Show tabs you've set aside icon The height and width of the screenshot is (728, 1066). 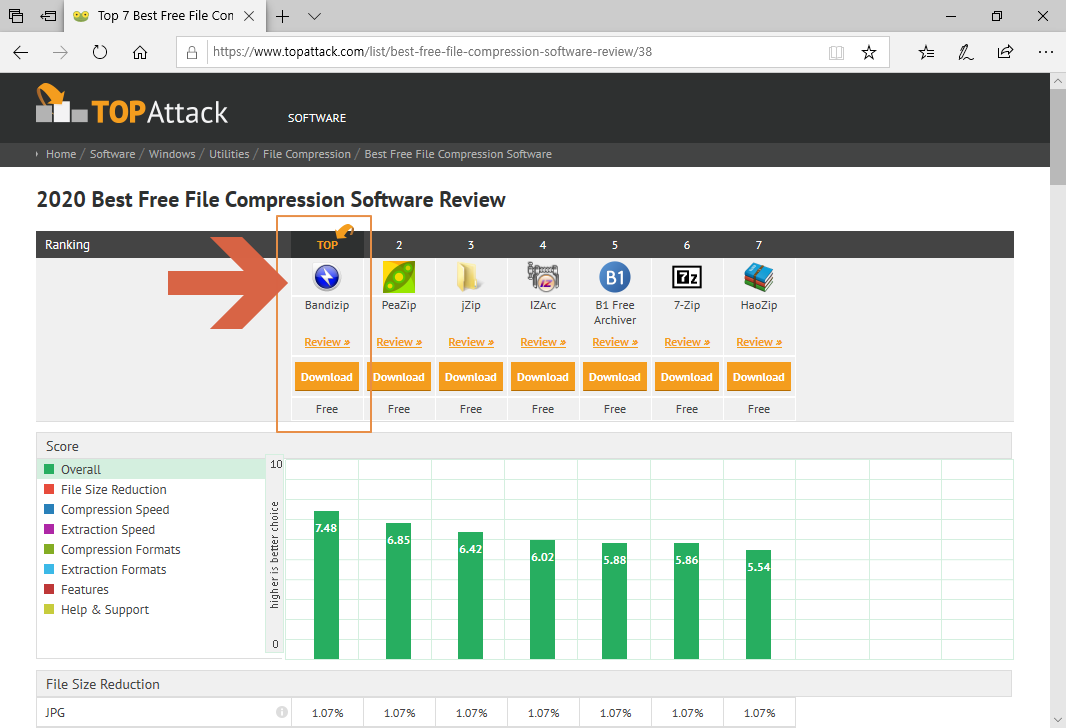click(x=16, y=16)
